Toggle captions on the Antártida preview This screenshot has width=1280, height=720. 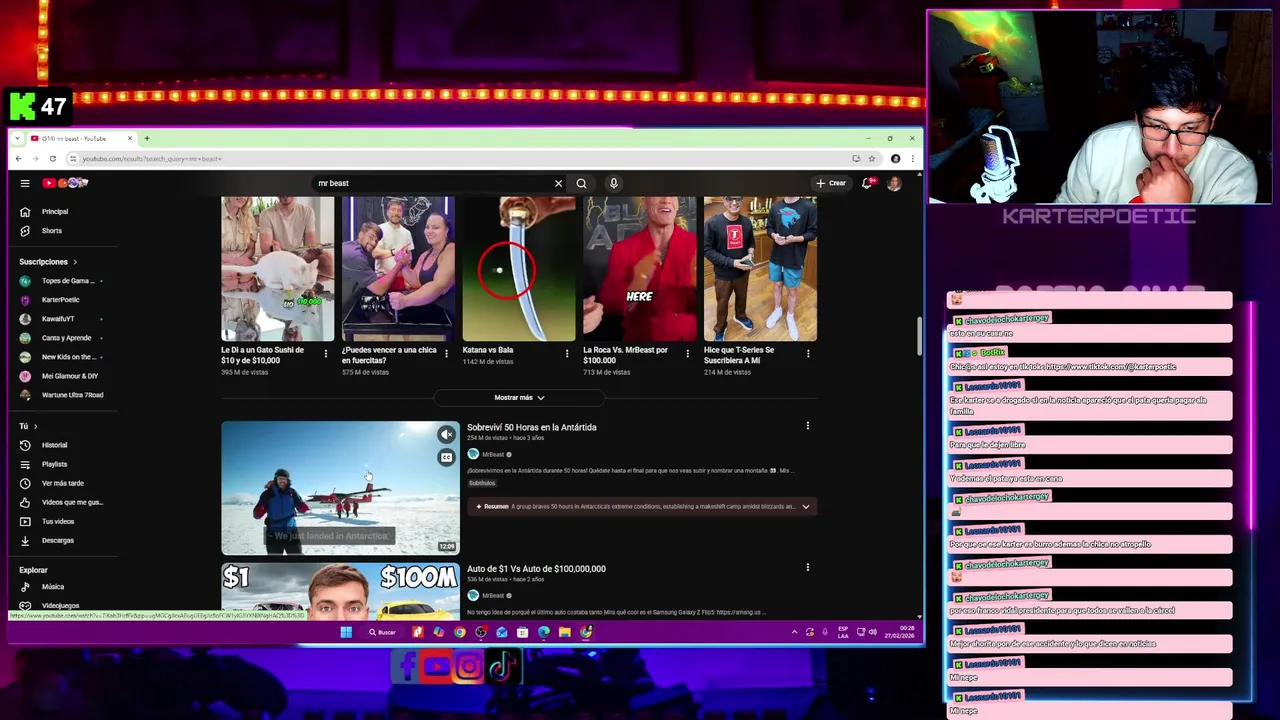[x=446, y=458]
